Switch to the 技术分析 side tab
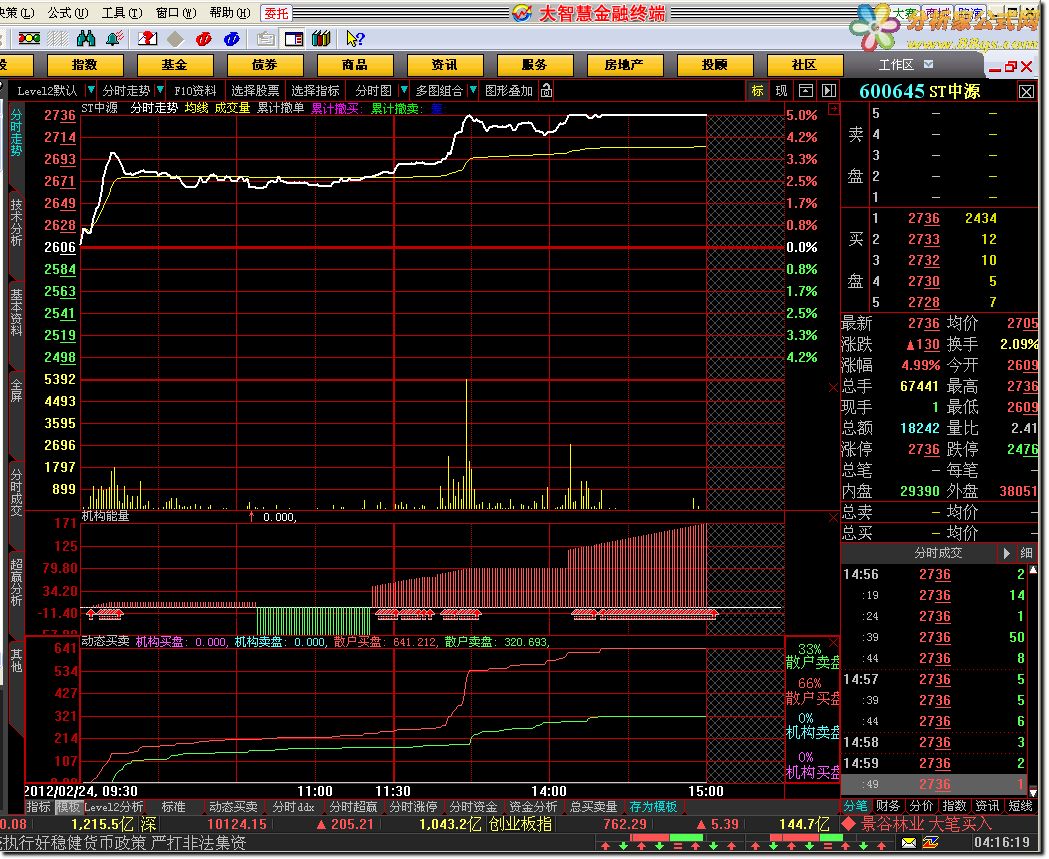Viewport: 1049px width, 859px height. point(17,222)
